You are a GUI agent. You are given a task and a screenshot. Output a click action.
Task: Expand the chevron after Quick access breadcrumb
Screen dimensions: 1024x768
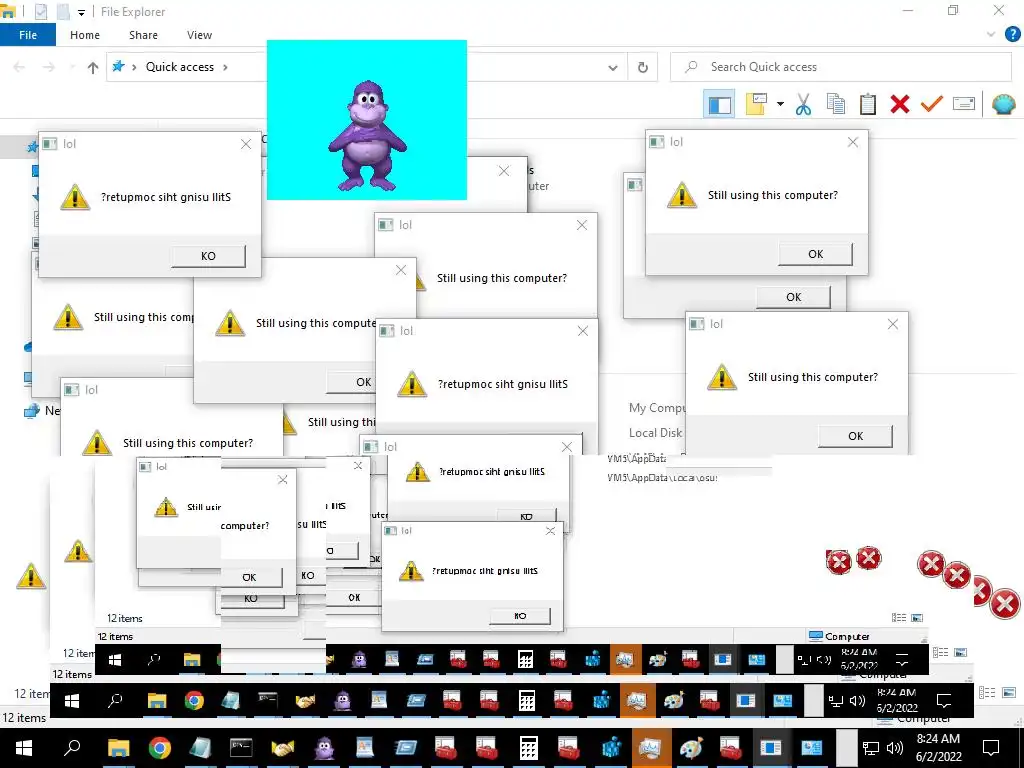tap(225, 67)
